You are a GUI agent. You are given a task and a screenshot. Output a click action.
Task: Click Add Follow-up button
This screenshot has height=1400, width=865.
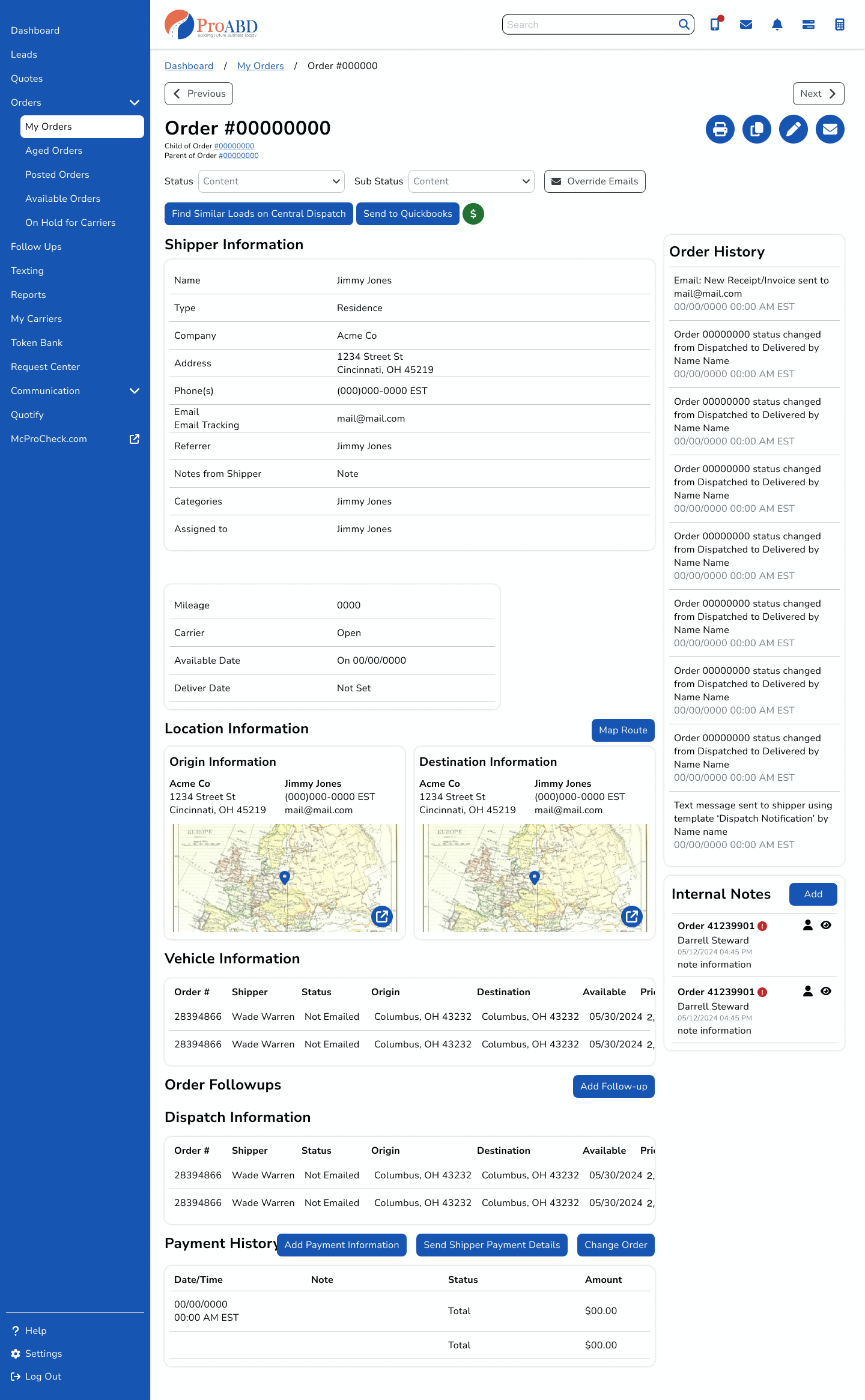614,1086
